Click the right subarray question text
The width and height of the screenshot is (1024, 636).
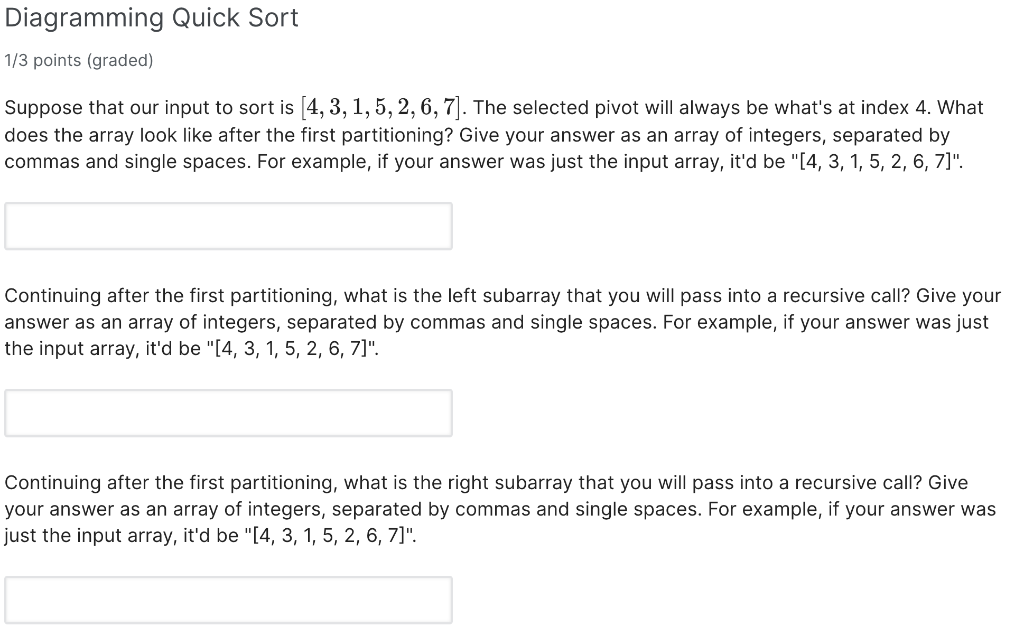[x=500, y=508]
